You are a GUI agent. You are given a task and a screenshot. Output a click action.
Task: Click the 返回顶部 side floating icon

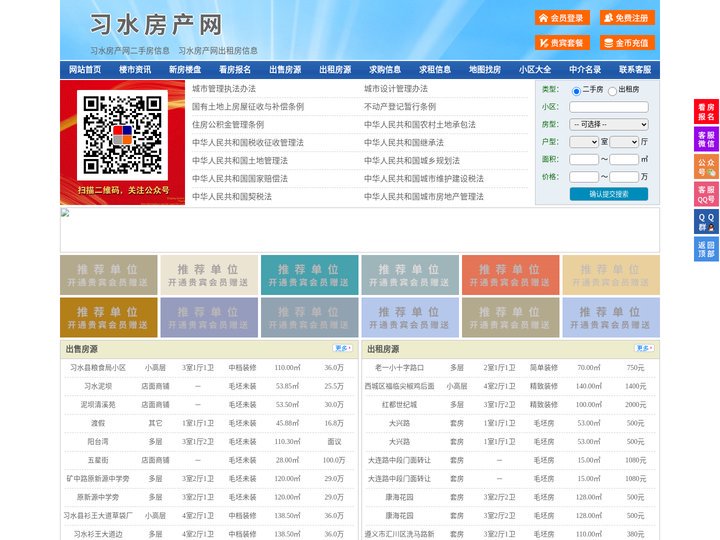pos(706,249)
